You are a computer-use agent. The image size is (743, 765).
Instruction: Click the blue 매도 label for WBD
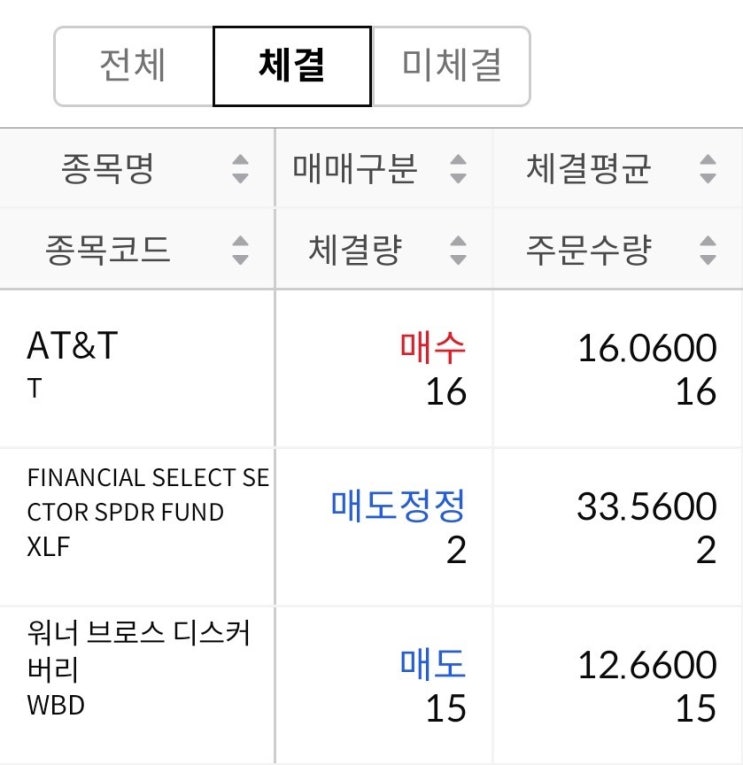433,664
